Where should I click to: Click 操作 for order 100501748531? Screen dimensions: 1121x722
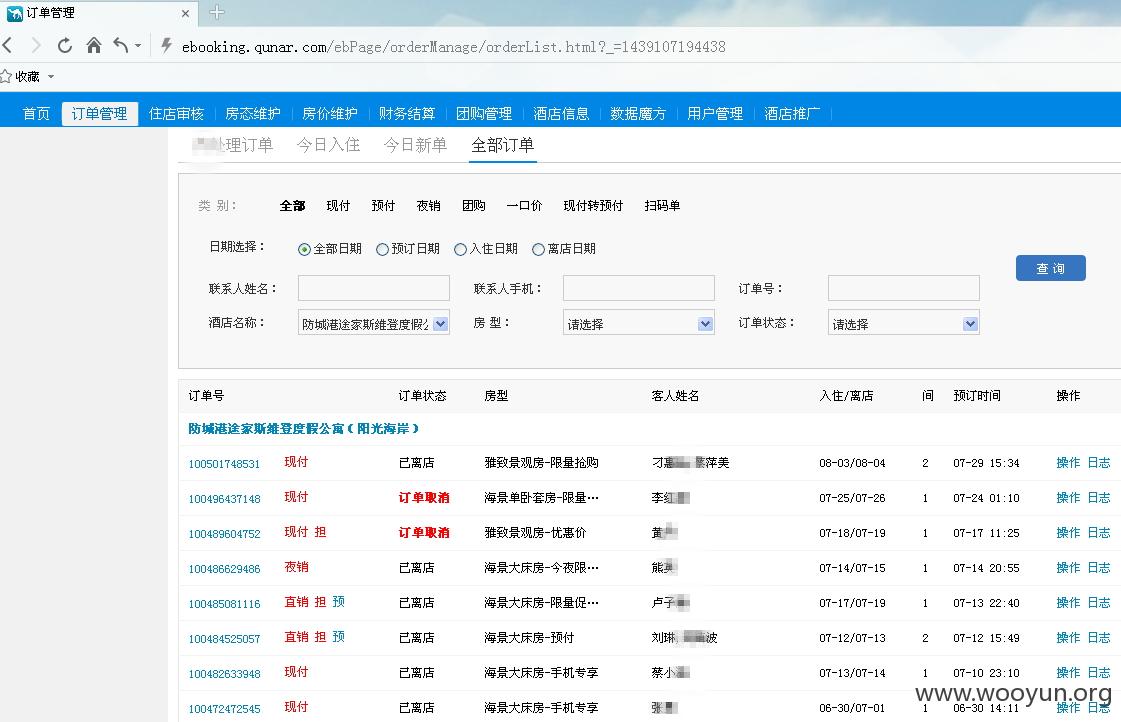[1068, 463]
